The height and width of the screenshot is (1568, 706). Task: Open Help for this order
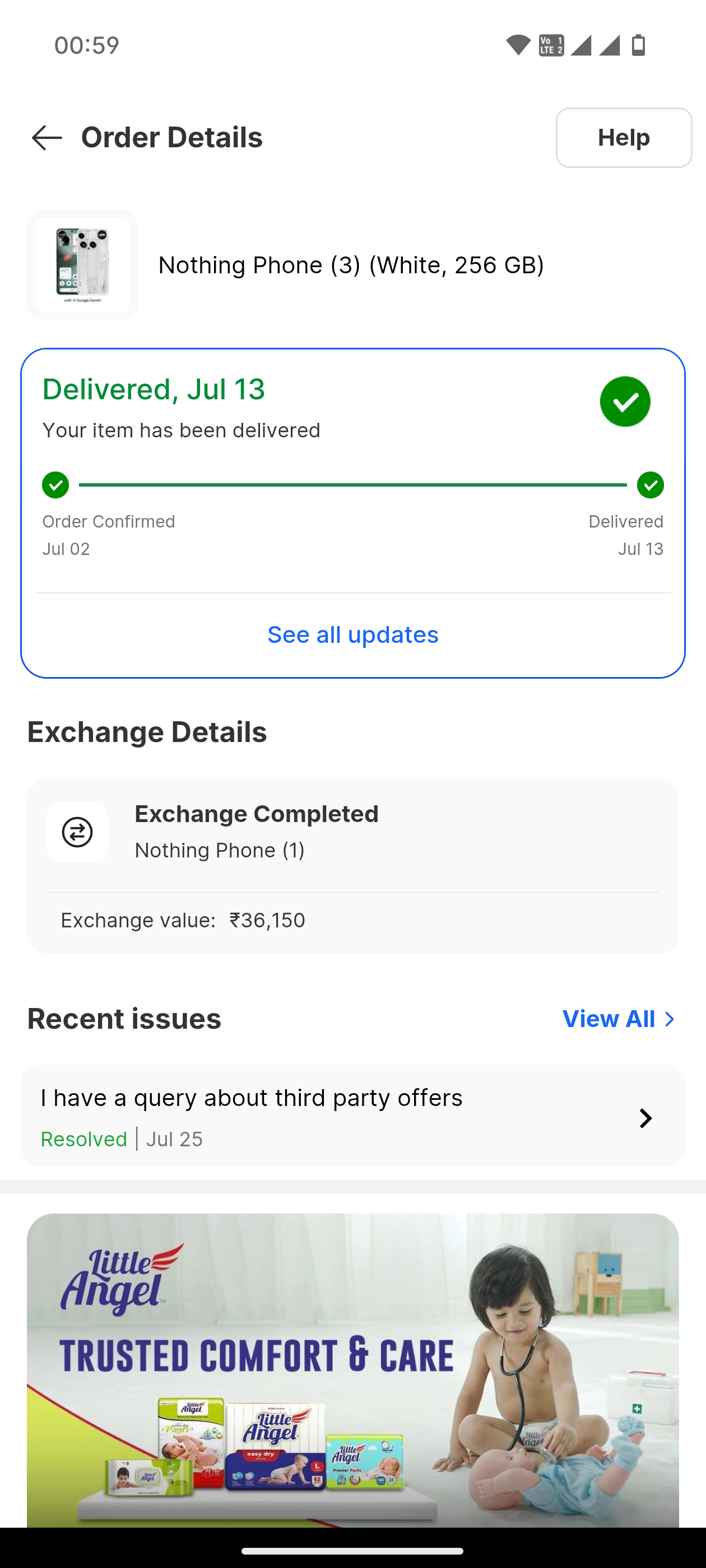tap(623, 138)
